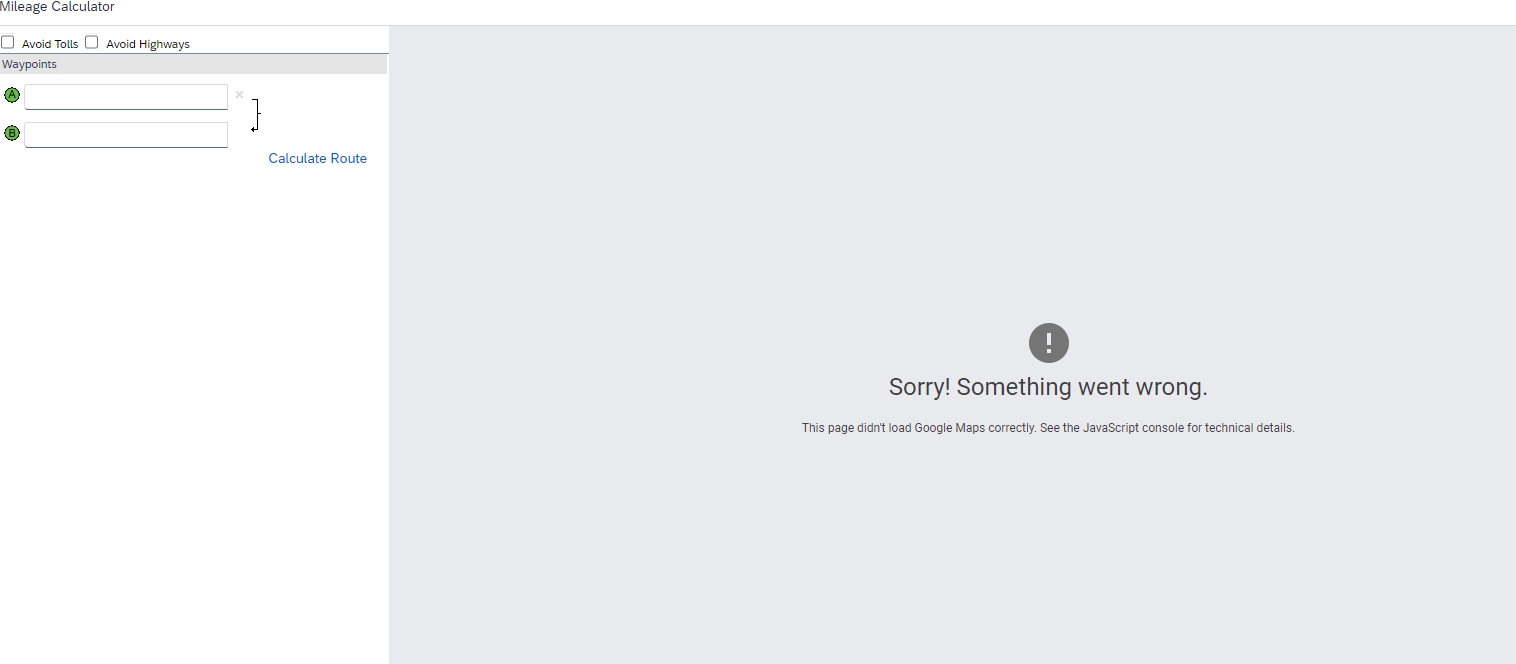Click the Mileage Calculator page title
The height and width of the screenshot is (664, 1516).
click(57, 7)
